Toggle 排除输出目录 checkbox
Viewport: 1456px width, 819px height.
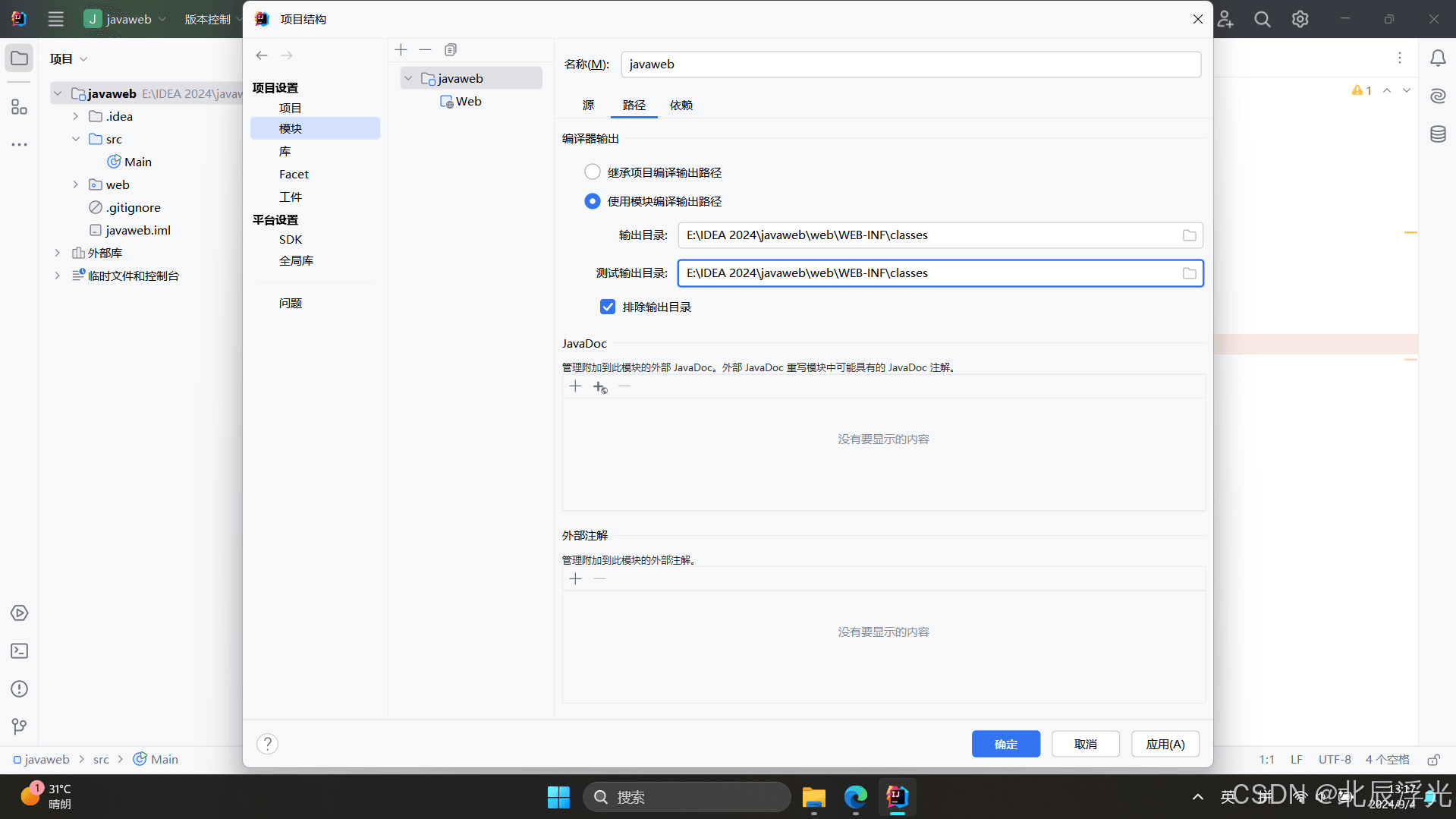click(x=608, y=307)
